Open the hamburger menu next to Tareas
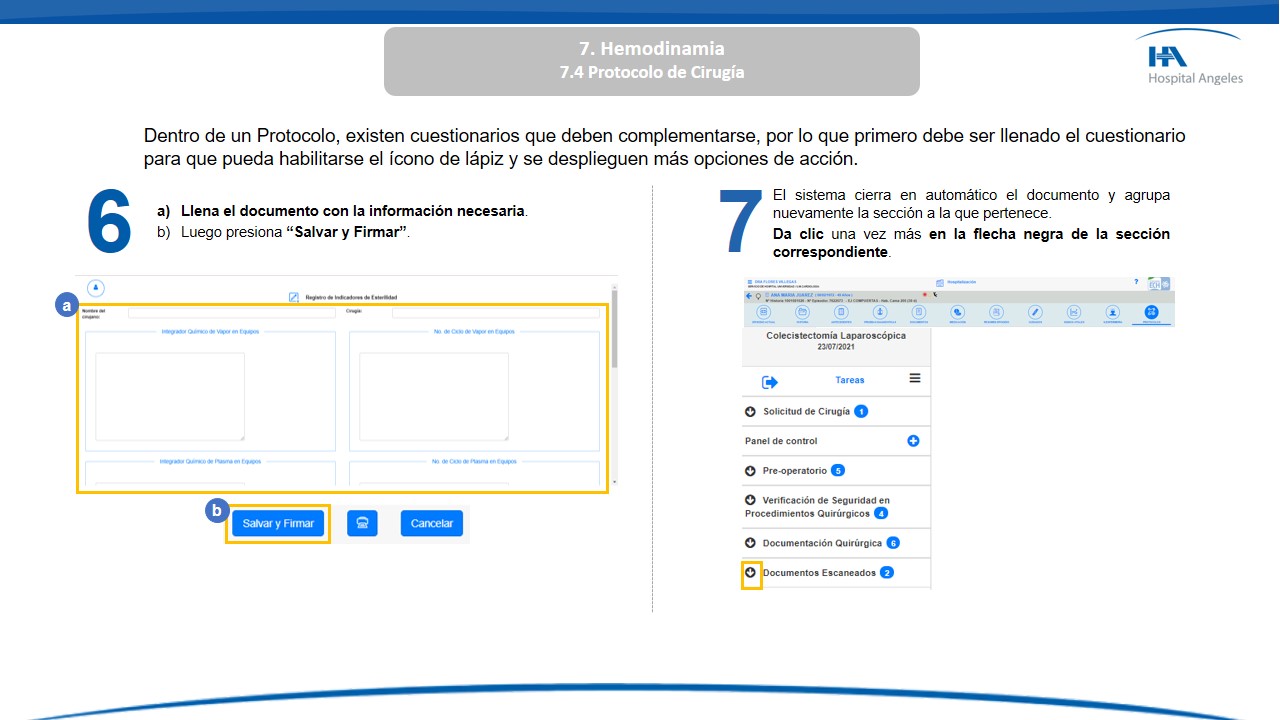Viewport: 1280px width, 720px height. coord(914,379)
